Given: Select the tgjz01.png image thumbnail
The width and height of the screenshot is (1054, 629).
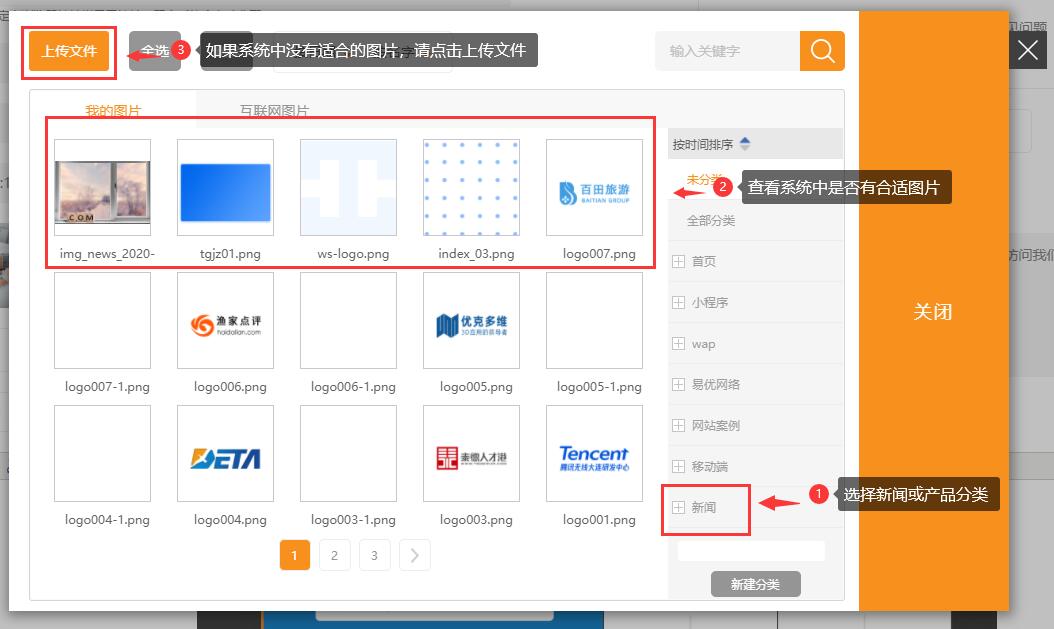Looking at the screenshot, I should click(x=225, y=186).
